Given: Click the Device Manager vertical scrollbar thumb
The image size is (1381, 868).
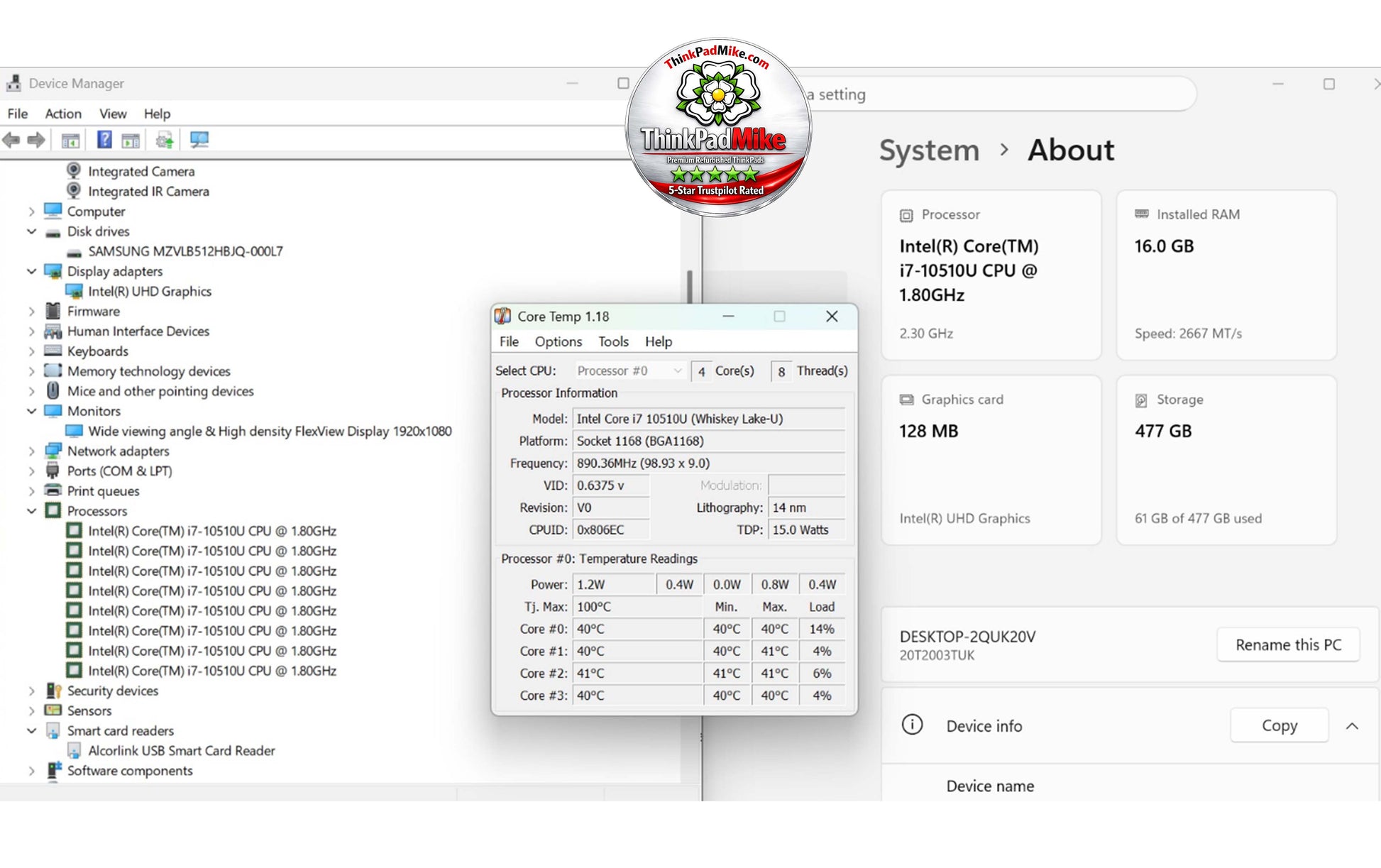Looking at the screenshot, I should click(x=689, y=287).
